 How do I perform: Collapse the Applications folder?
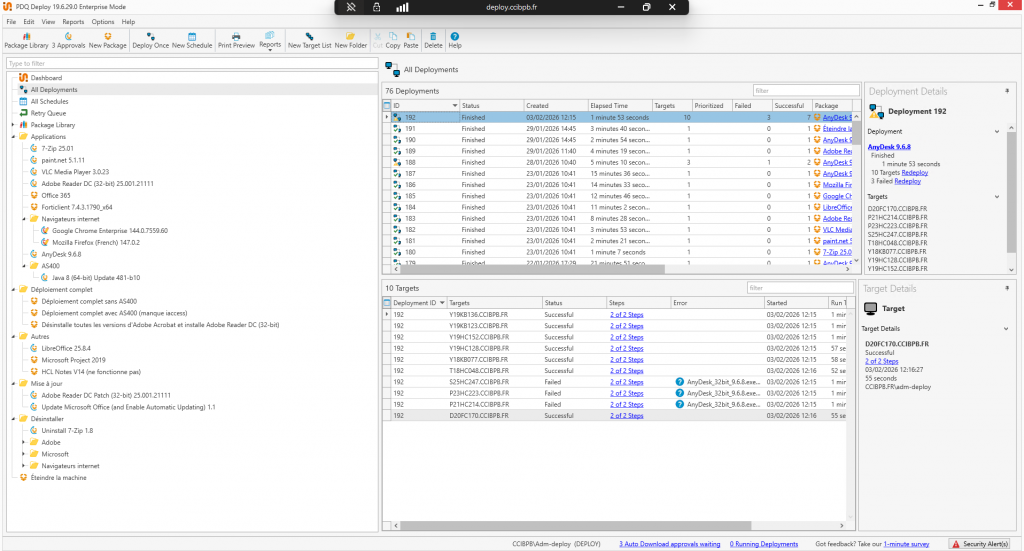[x=13, y=136]
